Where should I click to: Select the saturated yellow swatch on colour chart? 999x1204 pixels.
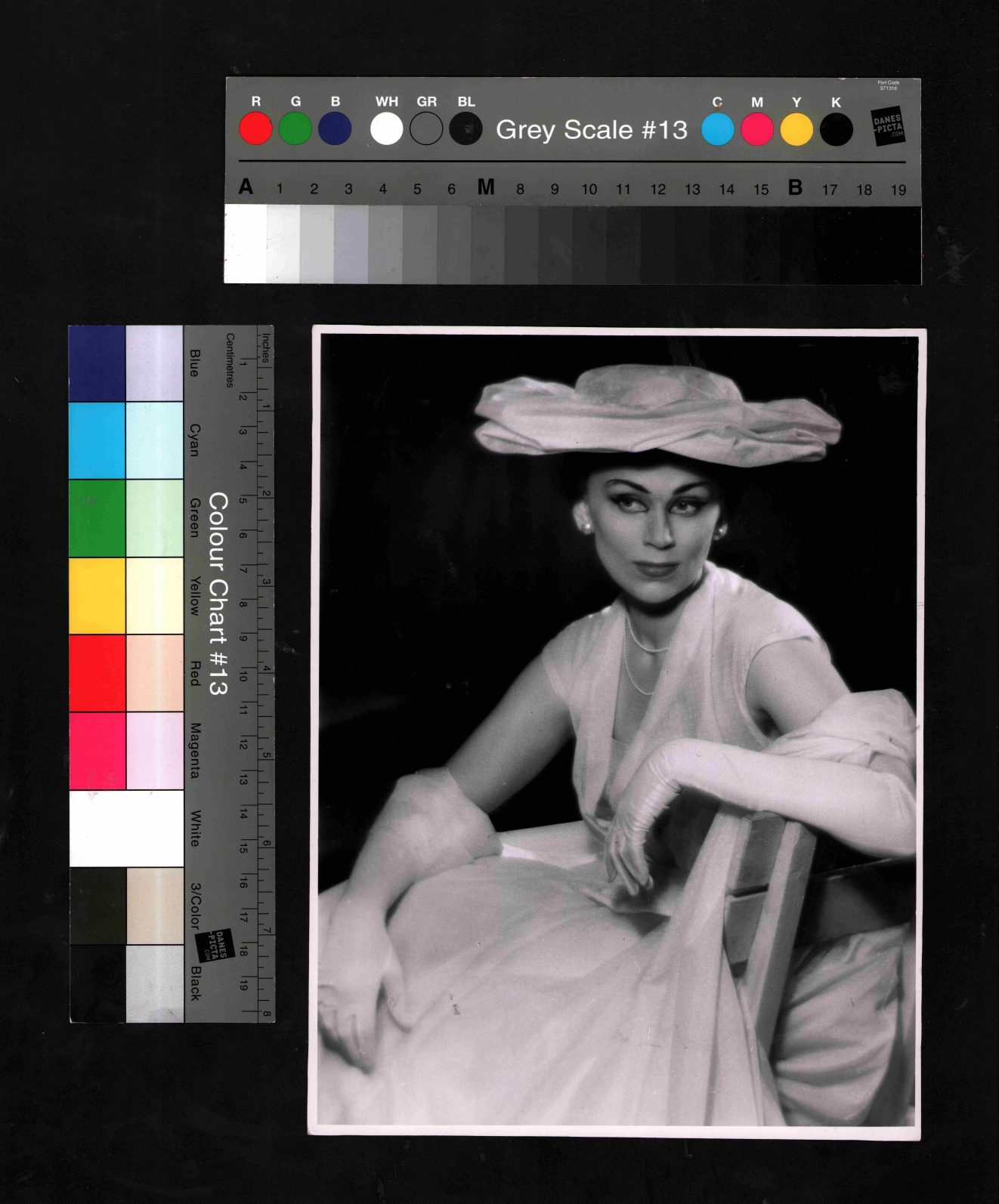[x=97, y=595]
